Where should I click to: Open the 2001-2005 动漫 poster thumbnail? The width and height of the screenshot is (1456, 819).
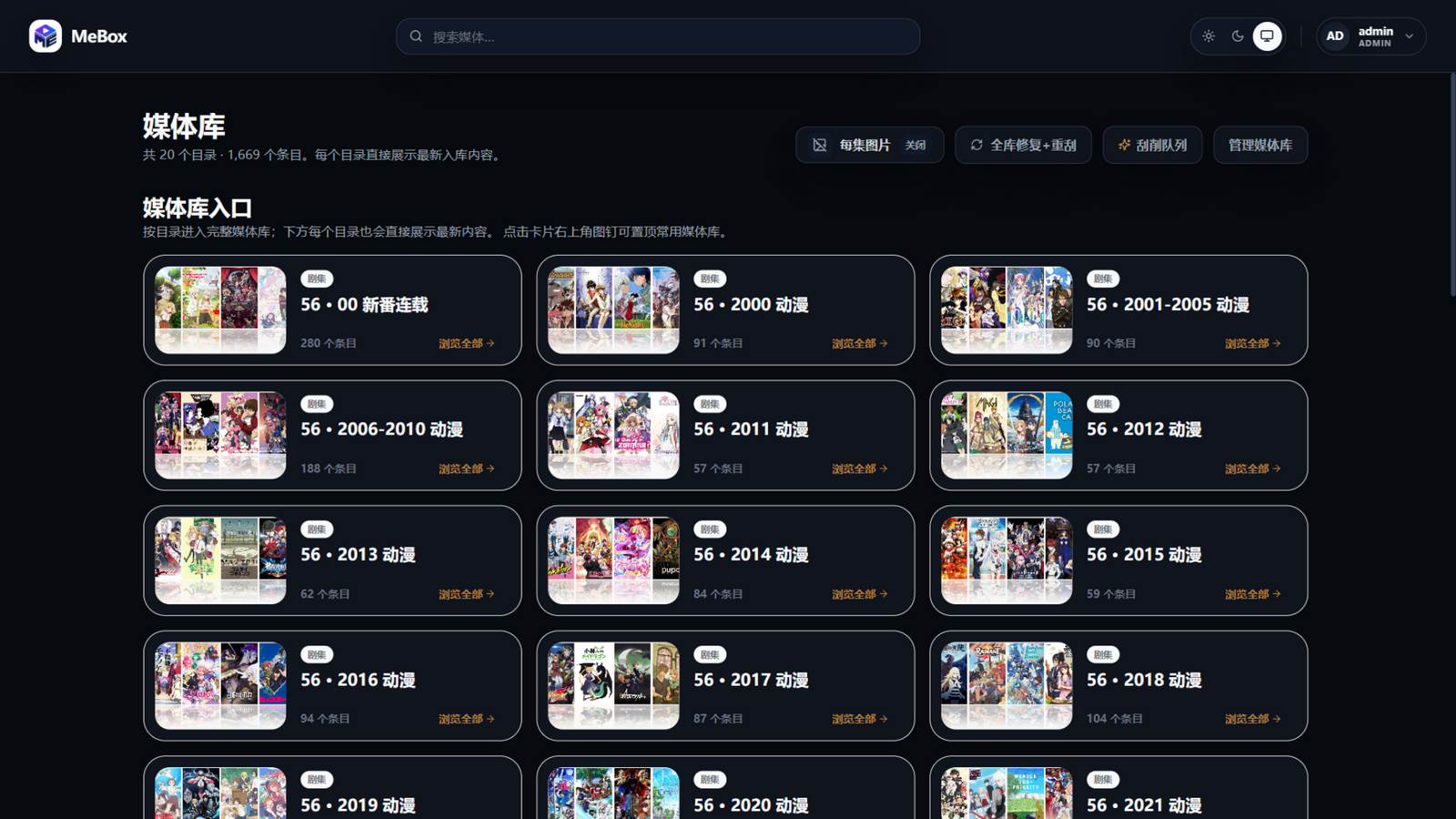click(x=1006, y=310)
